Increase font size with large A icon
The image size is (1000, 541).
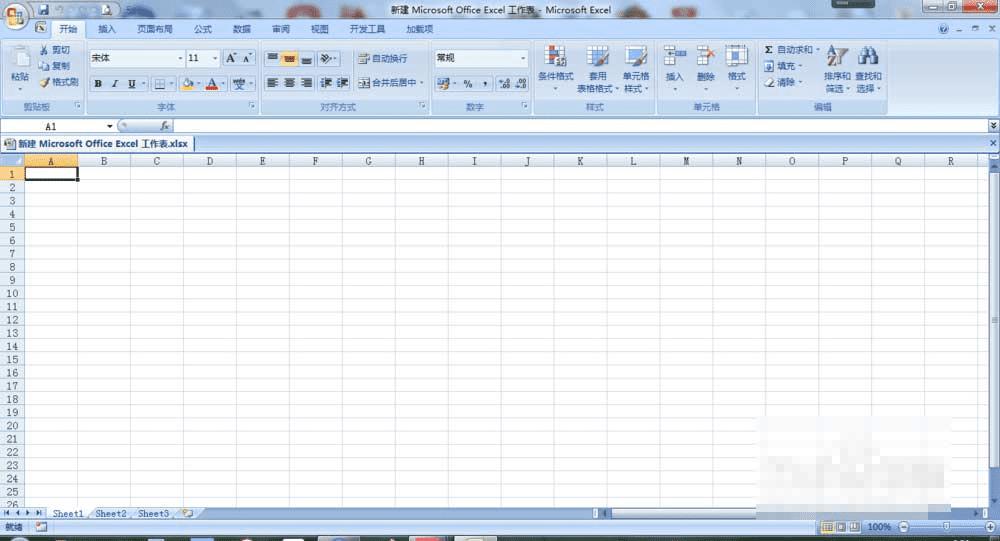point(231,58)
